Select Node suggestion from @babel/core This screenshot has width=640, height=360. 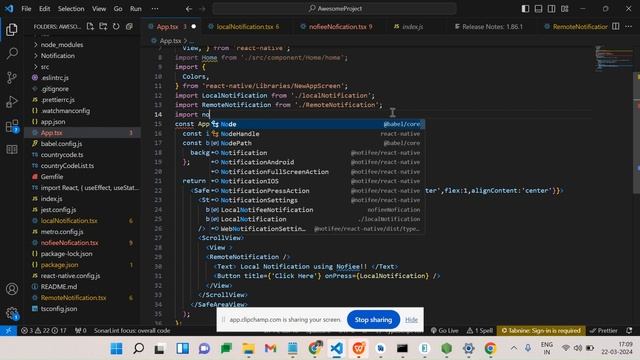pos(317,124)
